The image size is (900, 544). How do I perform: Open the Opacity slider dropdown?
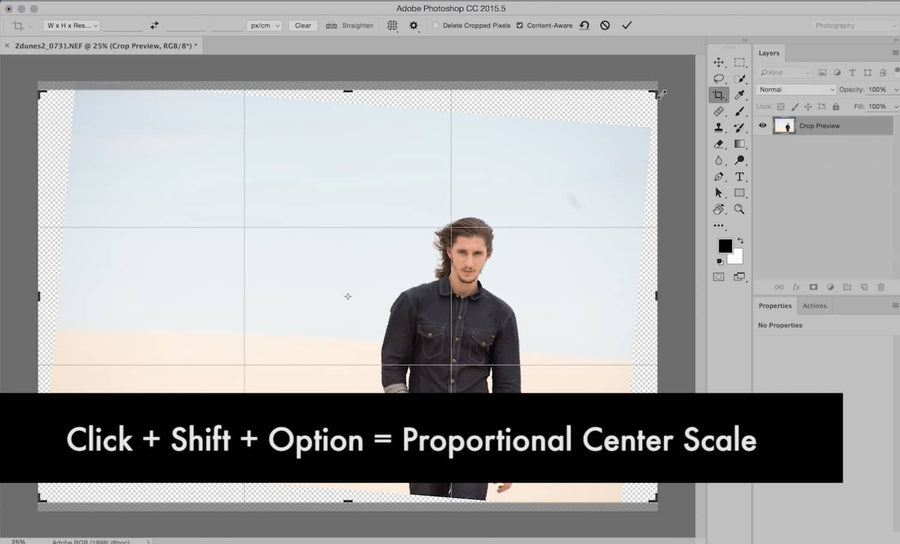pos(895,90)
